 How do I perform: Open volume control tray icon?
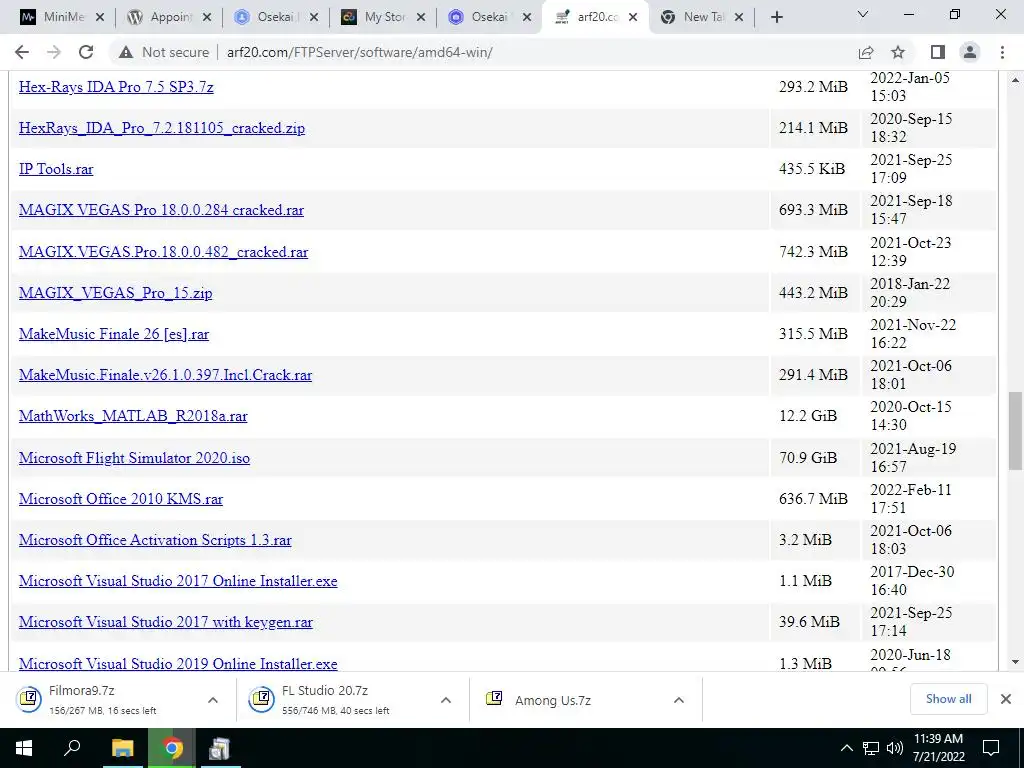click(895, 748)
